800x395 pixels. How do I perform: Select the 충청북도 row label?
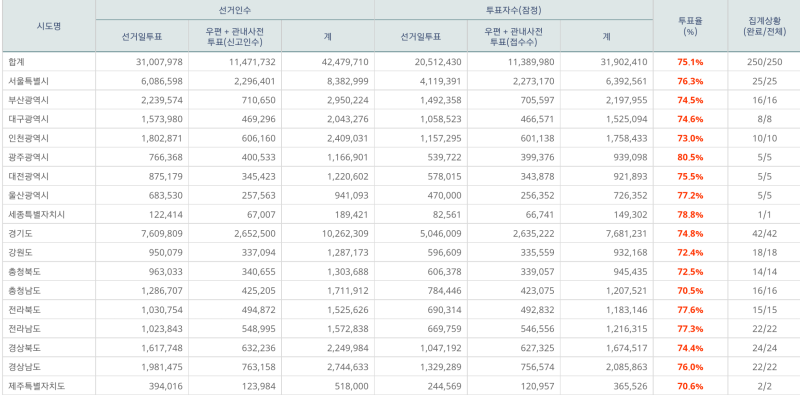[24, 271]
